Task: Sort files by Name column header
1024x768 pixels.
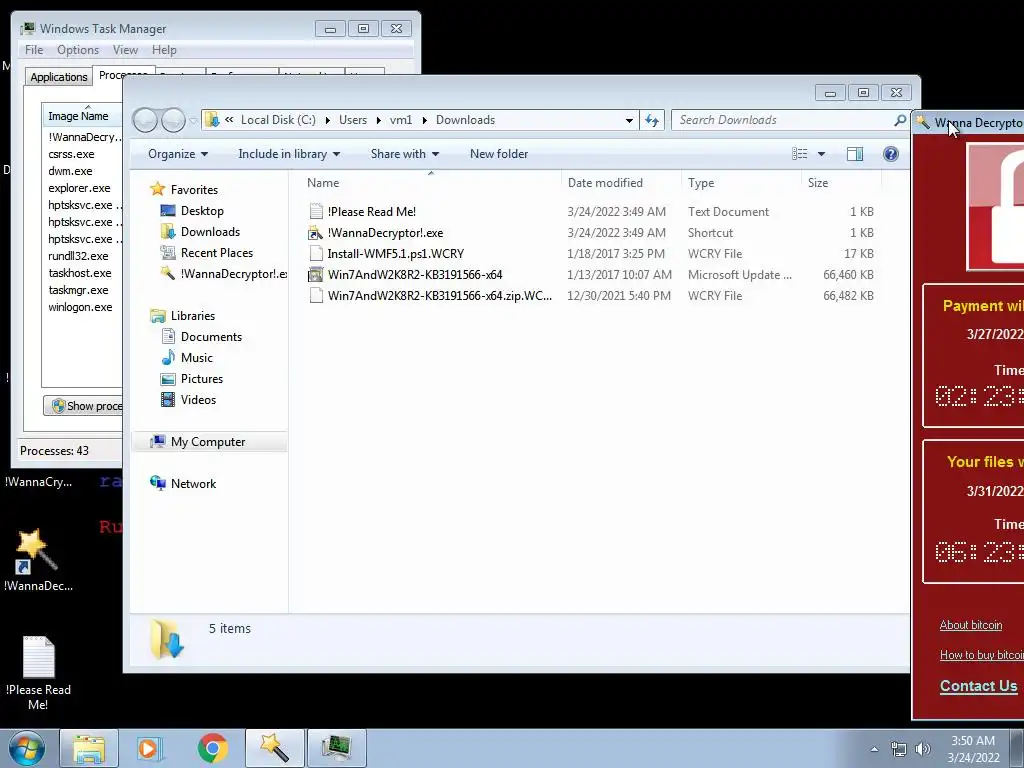Action: coord(431,183)
